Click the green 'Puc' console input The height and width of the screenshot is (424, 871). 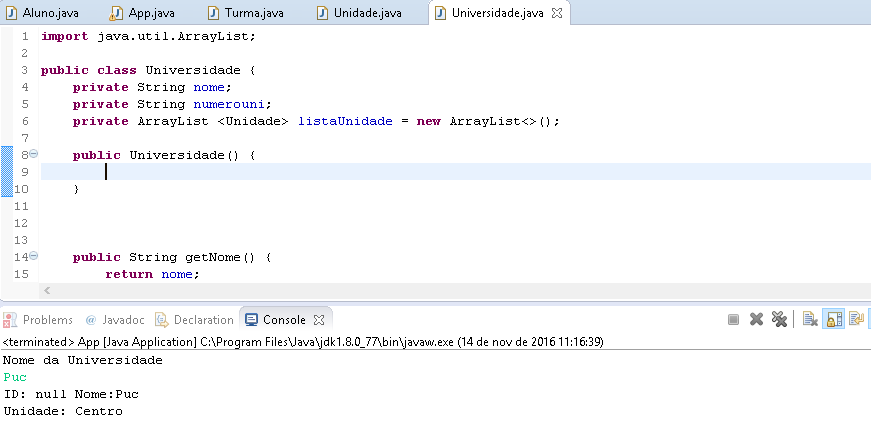click(15, 377)
